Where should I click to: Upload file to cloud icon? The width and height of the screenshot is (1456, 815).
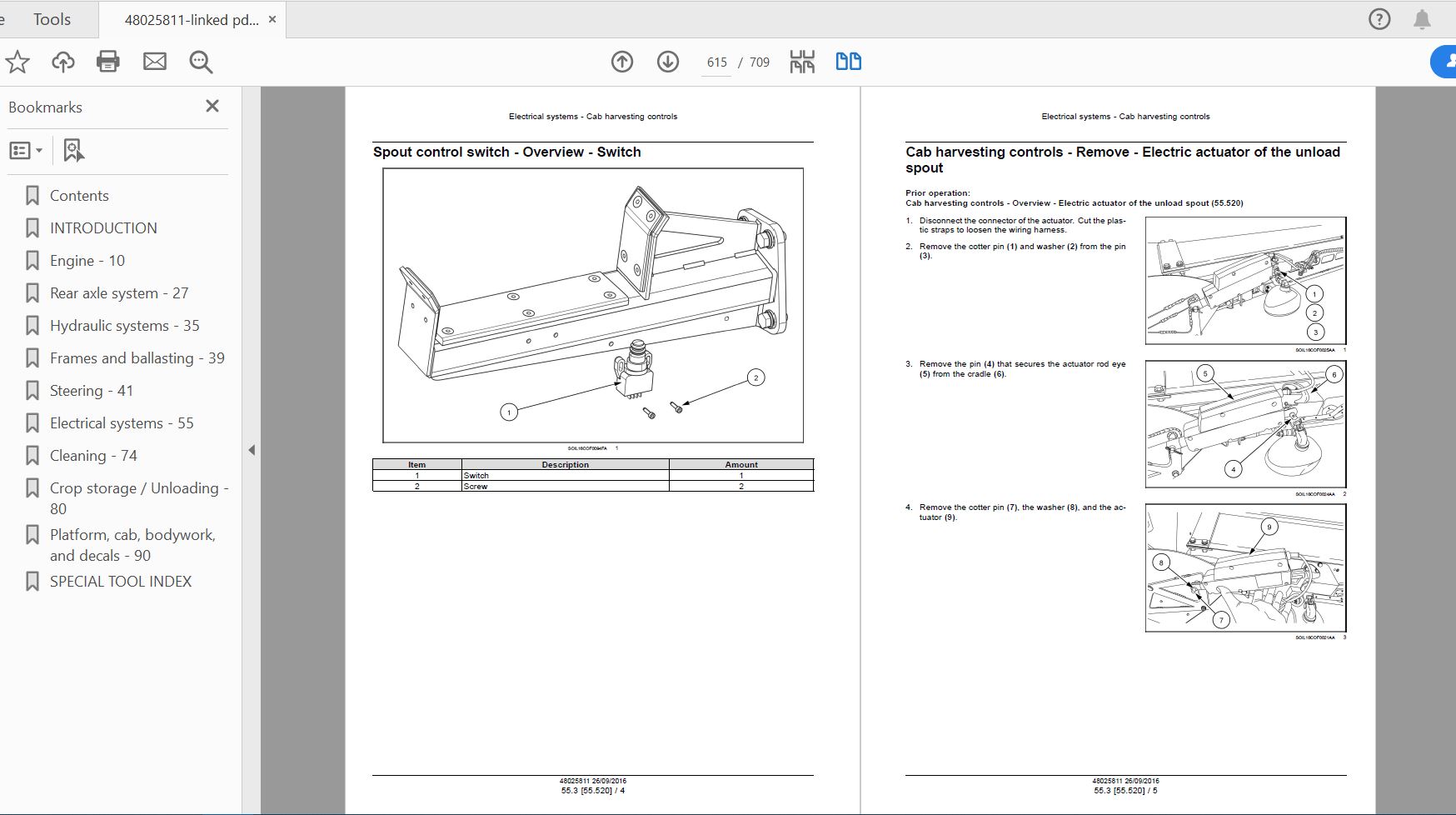(63, 62)
